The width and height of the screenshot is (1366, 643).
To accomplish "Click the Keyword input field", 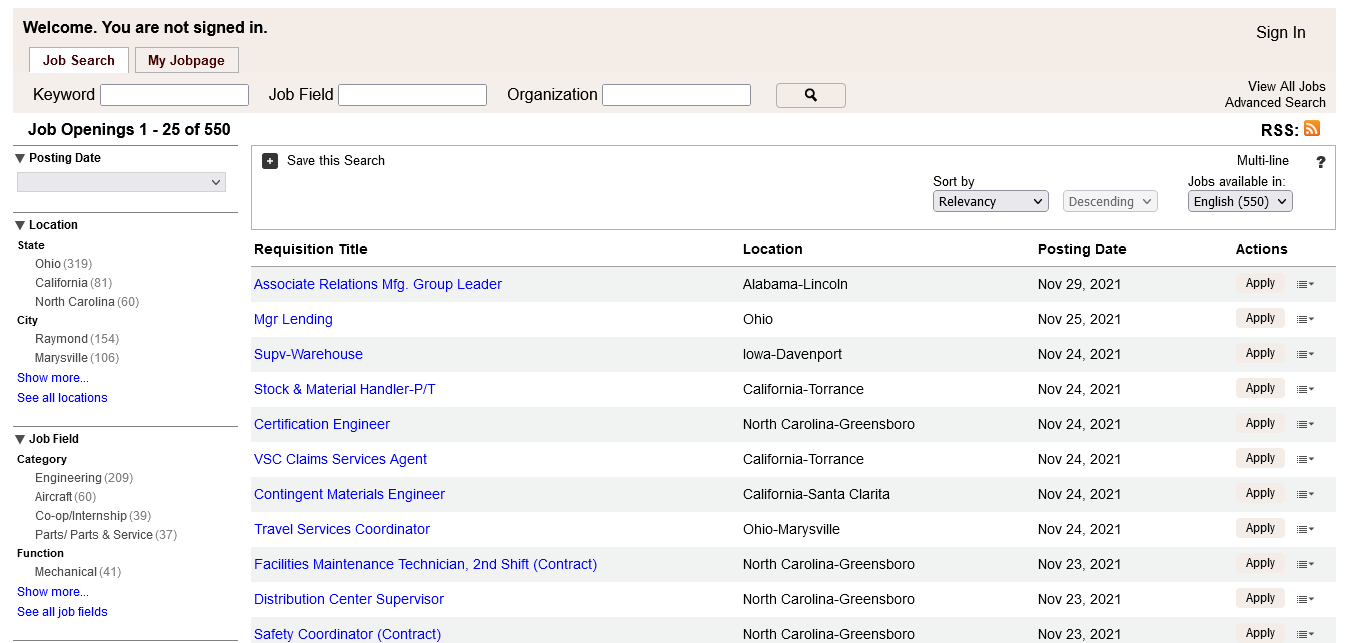I will [174, 95].
